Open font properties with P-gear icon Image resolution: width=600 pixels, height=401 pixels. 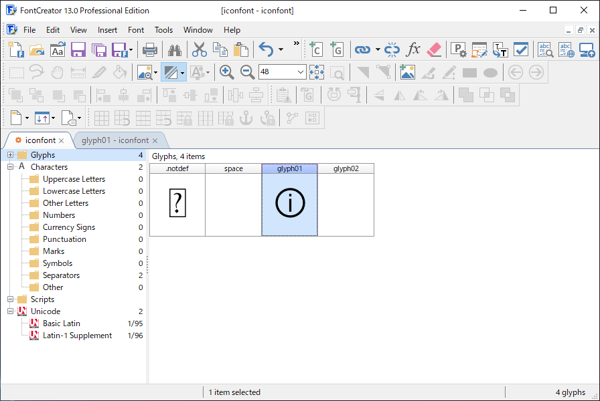tap(458, 50)
